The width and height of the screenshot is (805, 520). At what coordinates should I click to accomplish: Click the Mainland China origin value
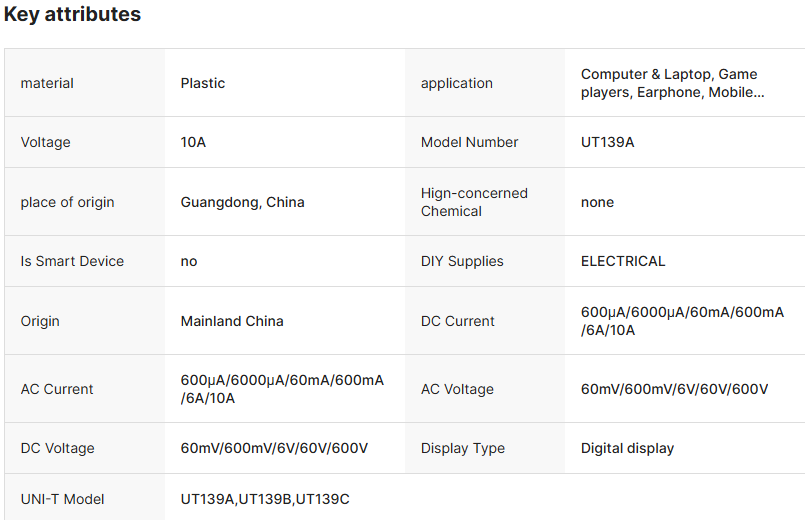232,321
